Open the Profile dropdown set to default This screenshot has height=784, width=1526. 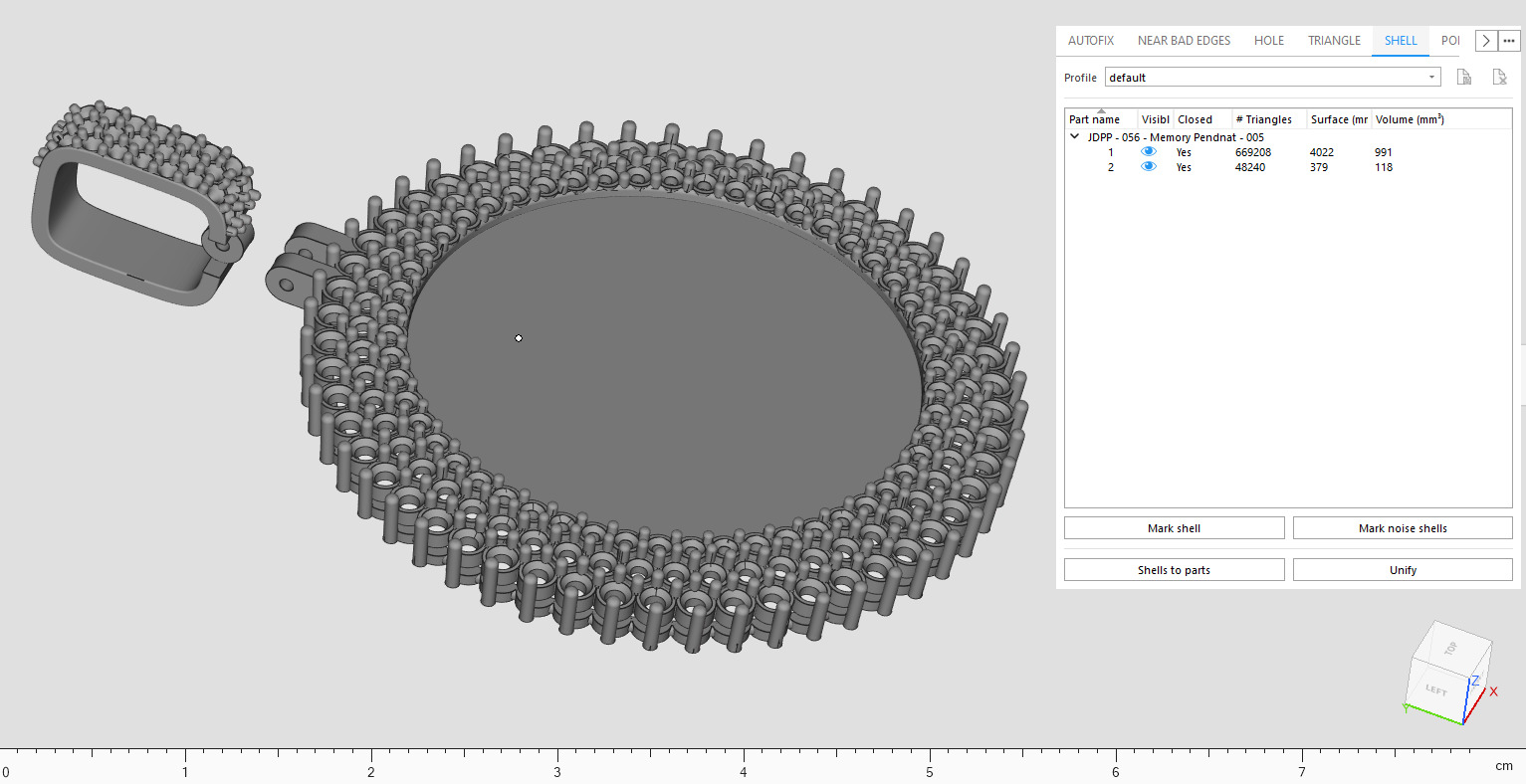(1273, 78)
